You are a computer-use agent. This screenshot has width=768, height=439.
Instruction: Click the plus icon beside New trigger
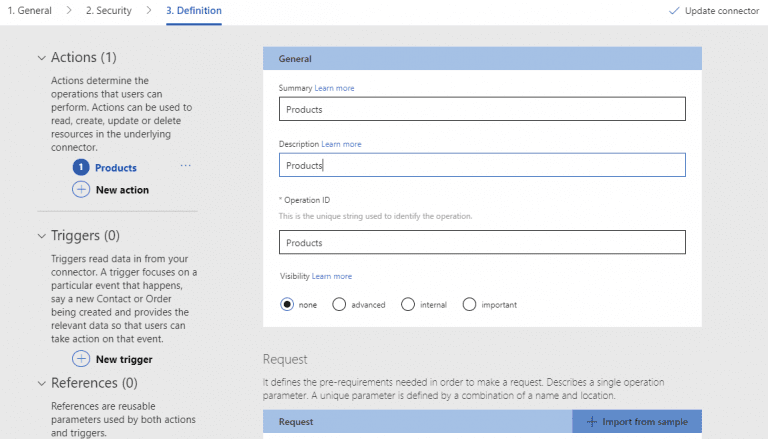pos(81,358)
